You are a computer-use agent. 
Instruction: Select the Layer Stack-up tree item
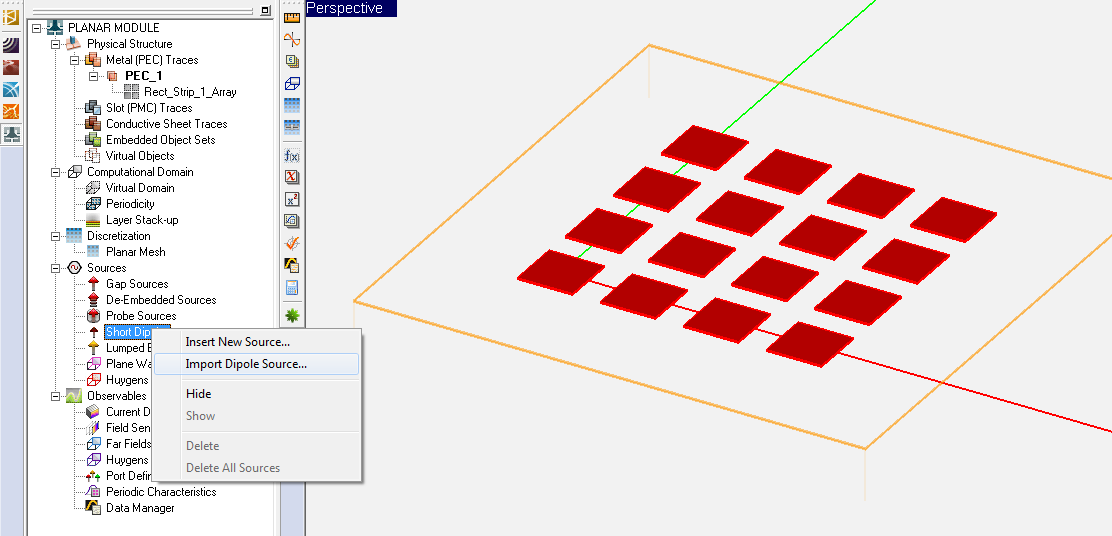[141, 220]
